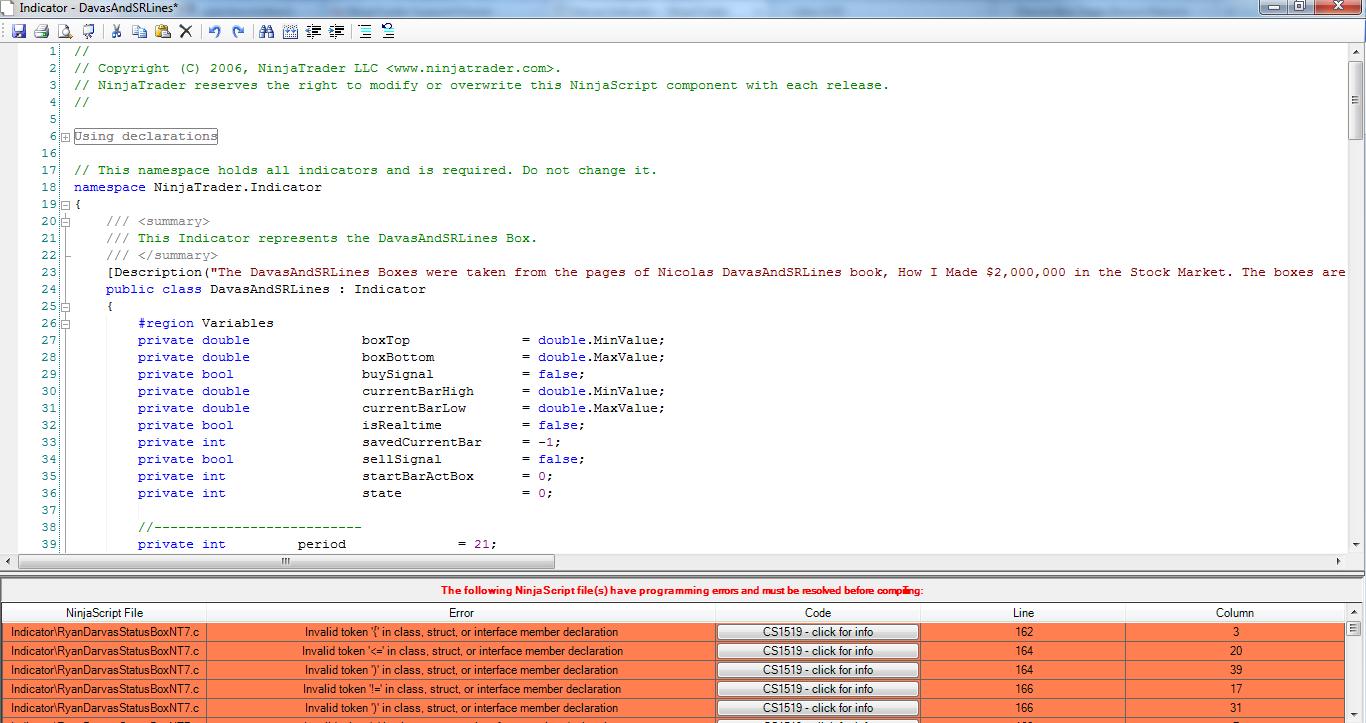Redo the last edit

pyautogui.click(x=238, y=31)
